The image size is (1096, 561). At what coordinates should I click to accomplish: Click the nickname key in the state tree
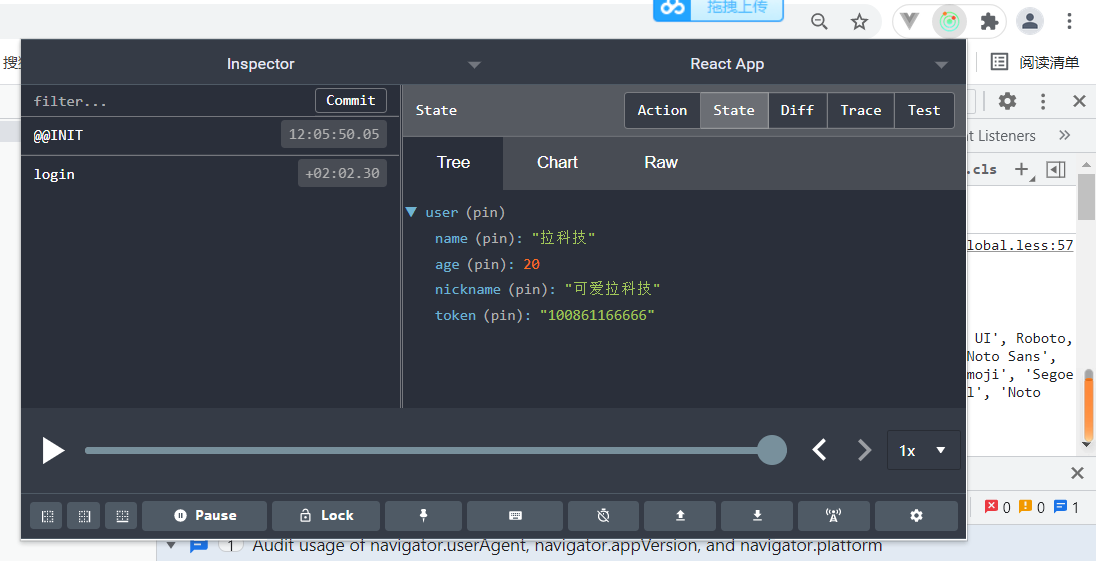[x=468, y=289]
